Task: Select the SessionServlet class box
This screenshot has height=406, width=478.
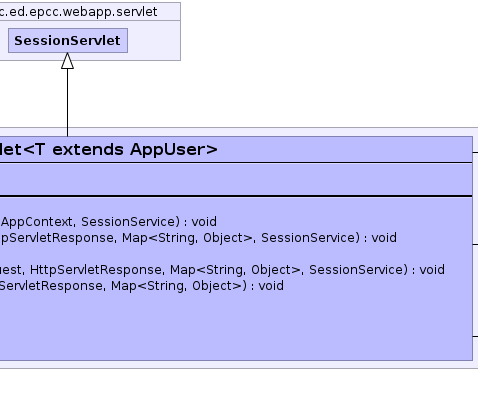Action: click(x=68, y=41)
